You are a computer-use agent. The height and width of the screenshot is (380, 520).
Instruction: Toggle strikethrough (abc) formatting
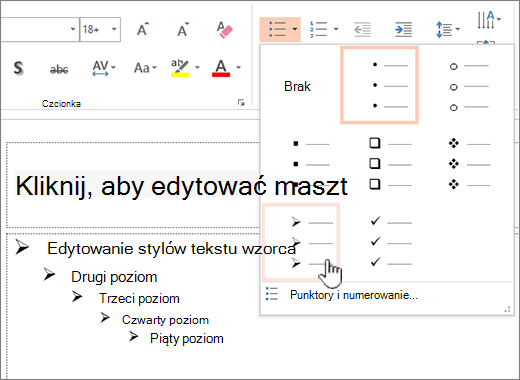coord(59,69)
